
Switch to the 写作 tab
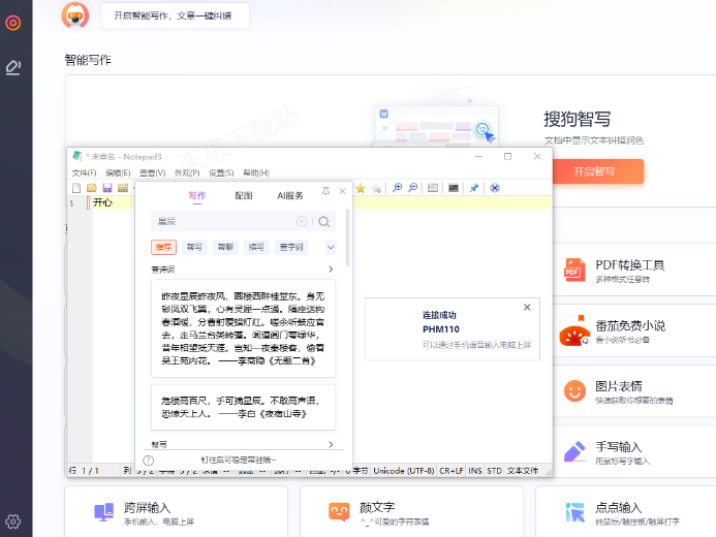197,196
